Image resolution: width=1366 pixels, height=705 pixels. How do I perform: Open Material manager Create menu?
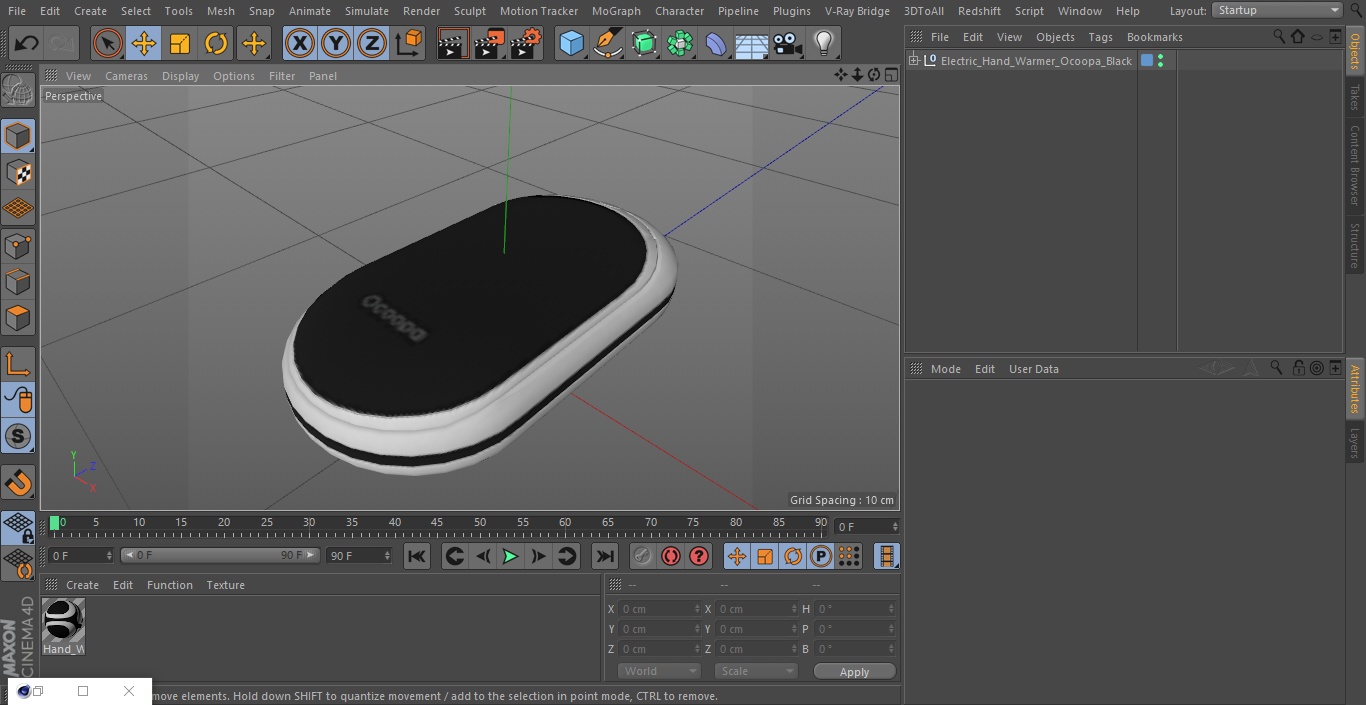[82, 585]
